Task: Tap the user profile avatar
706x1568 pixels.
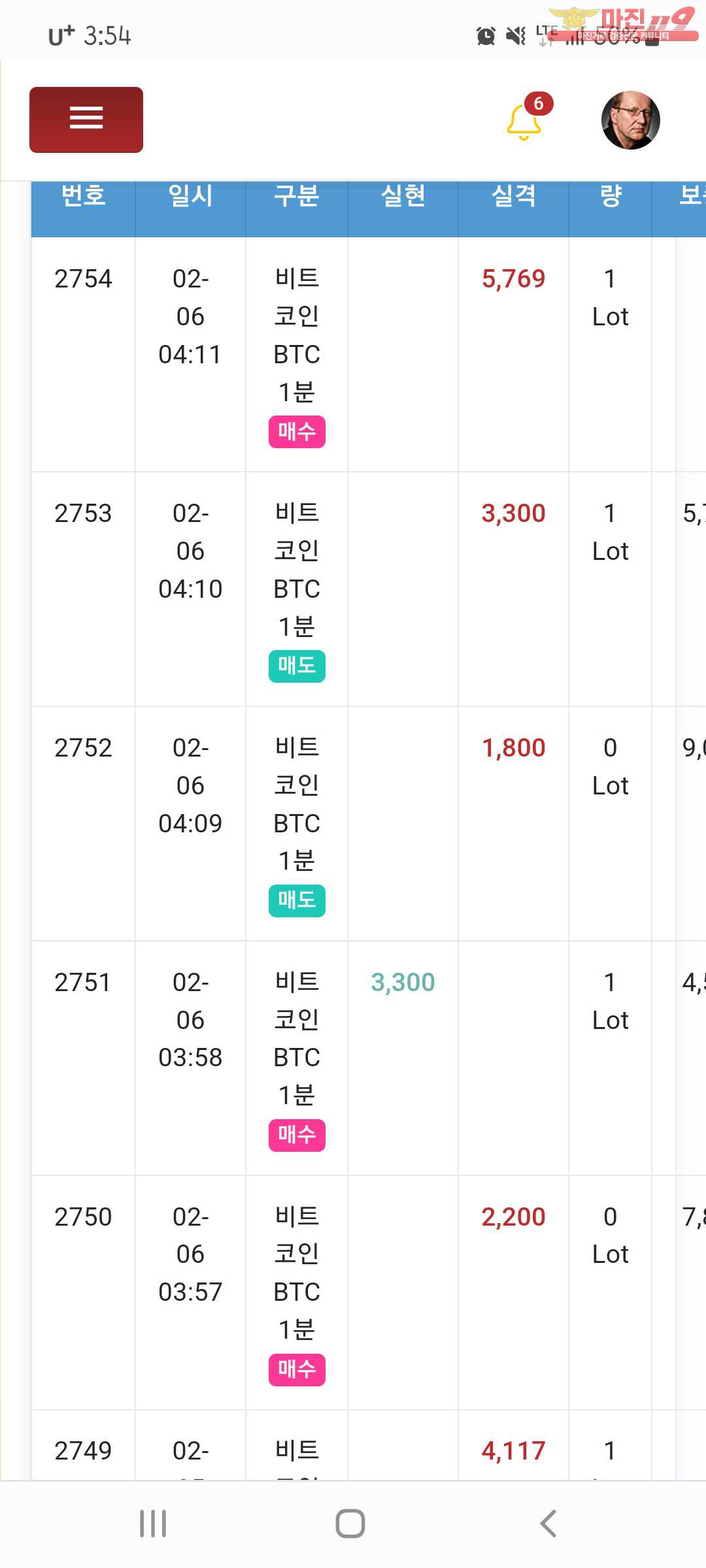Action: point(630,120)
